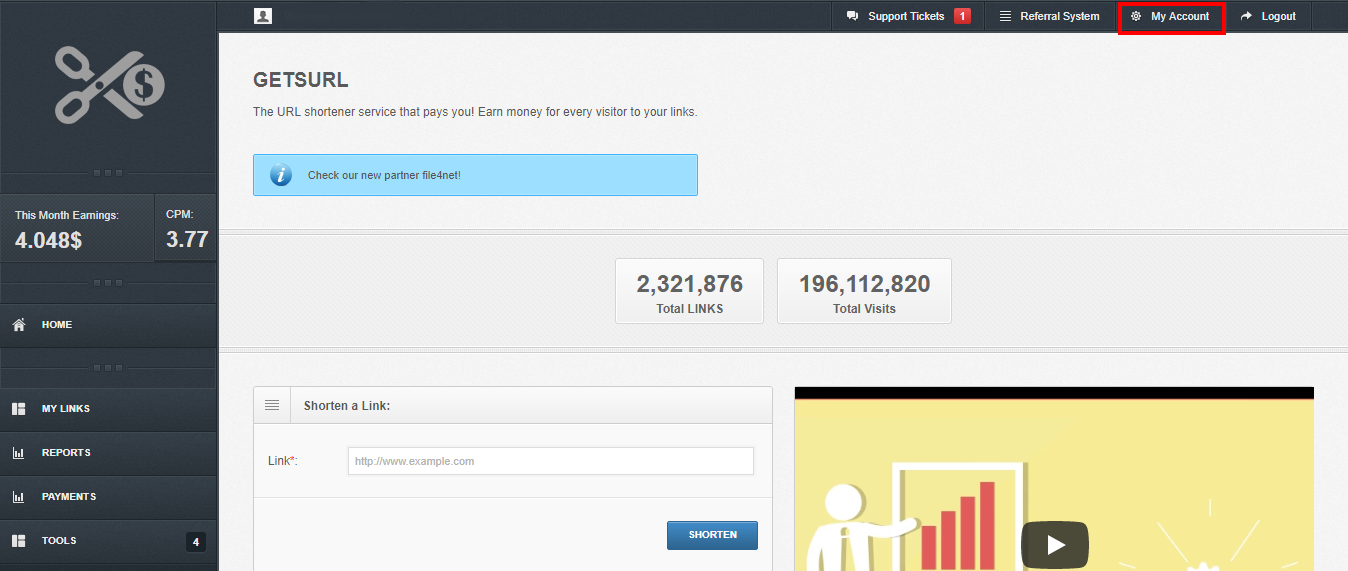
Task: Click the Total LINKS counter box
Action: tap(689, 291)
